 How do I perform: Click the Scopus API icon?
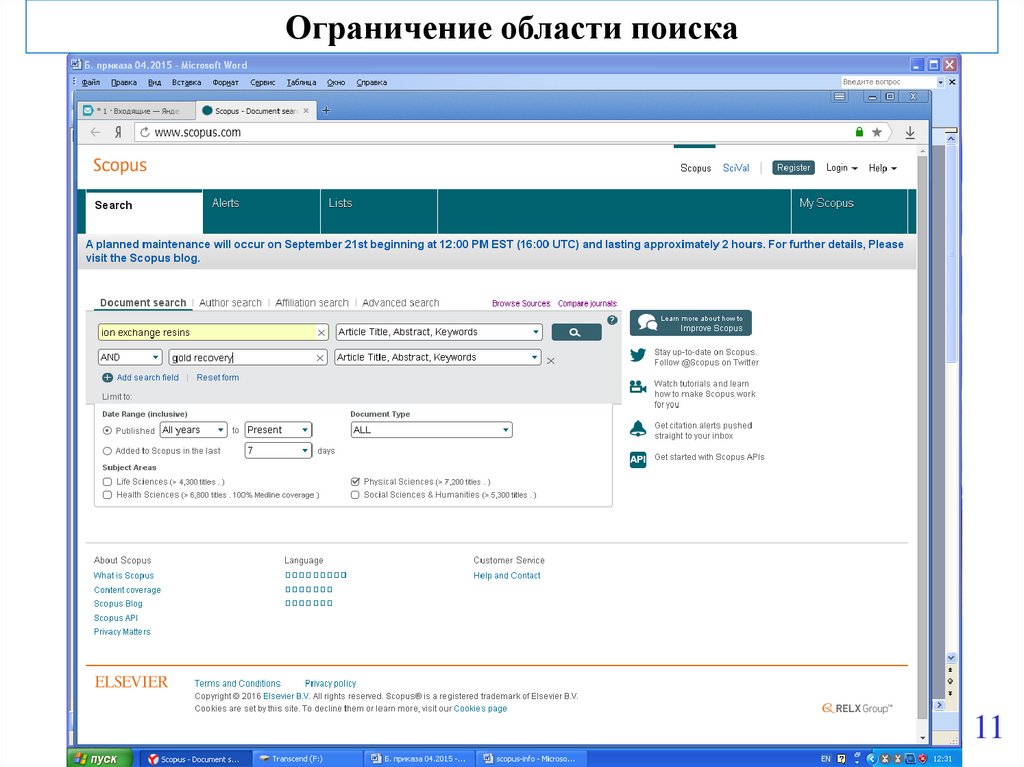[637, 459]
